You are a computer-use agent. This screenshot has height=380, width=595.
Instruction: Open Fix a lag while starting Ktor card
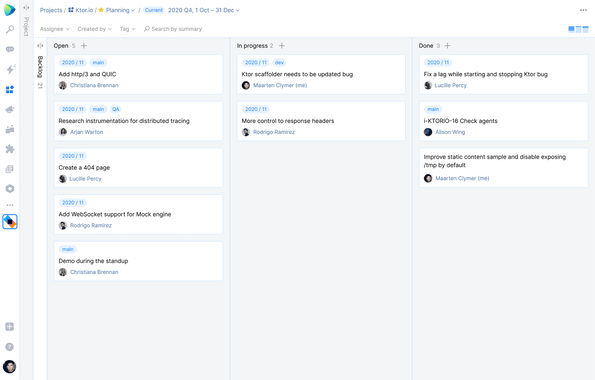504,74
